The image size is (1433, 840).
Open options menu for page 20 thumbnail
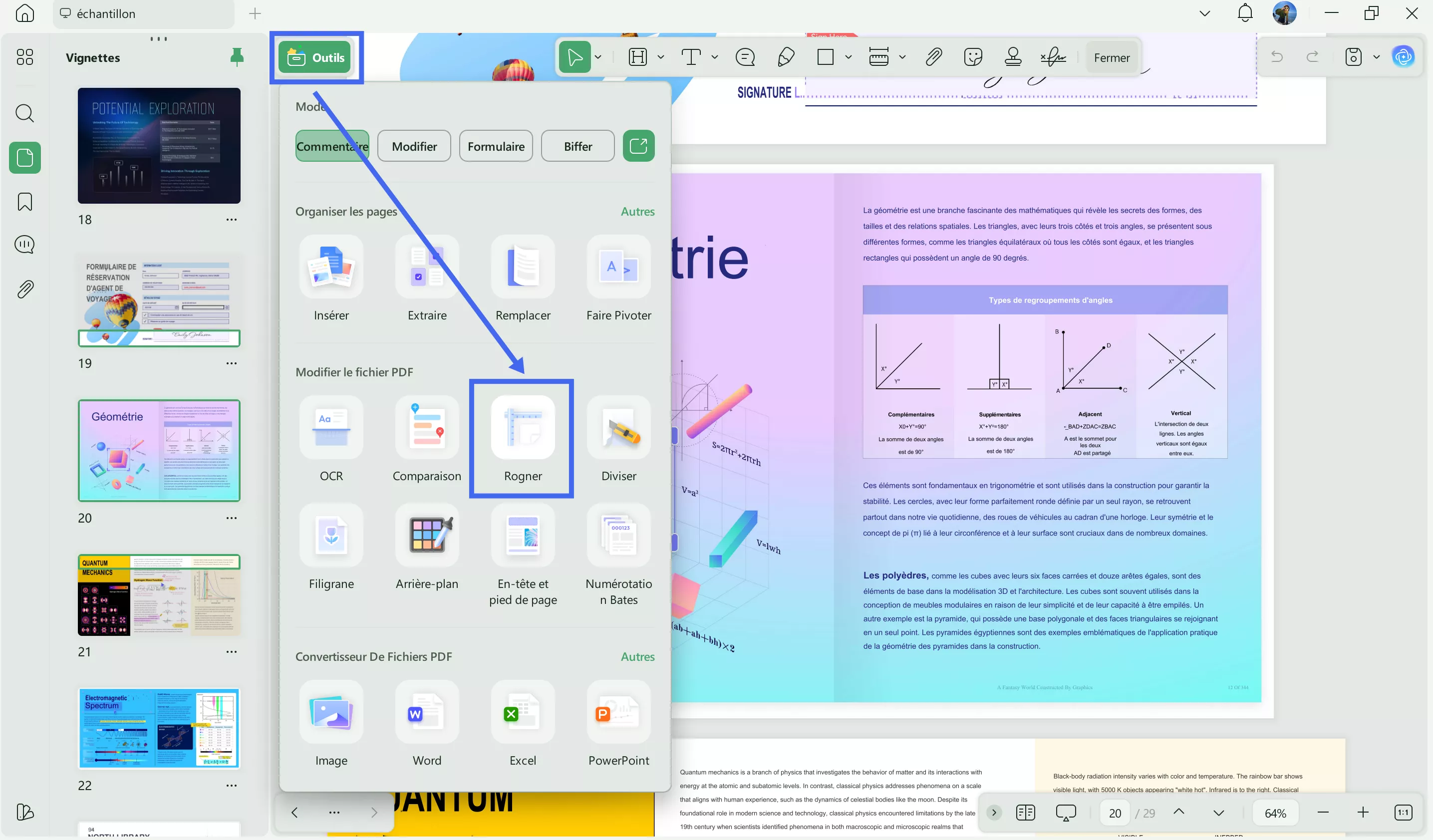(231, 518)
